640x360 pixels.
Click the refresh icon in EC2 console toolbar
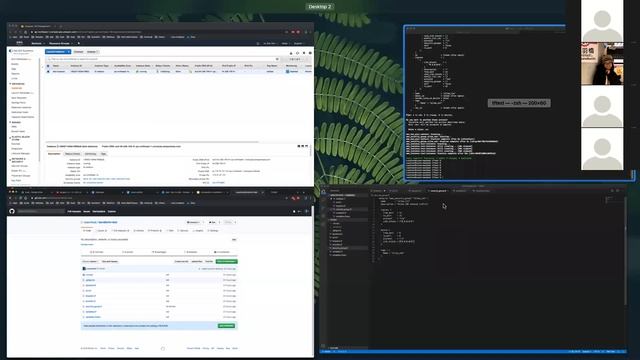coord(297,53)
